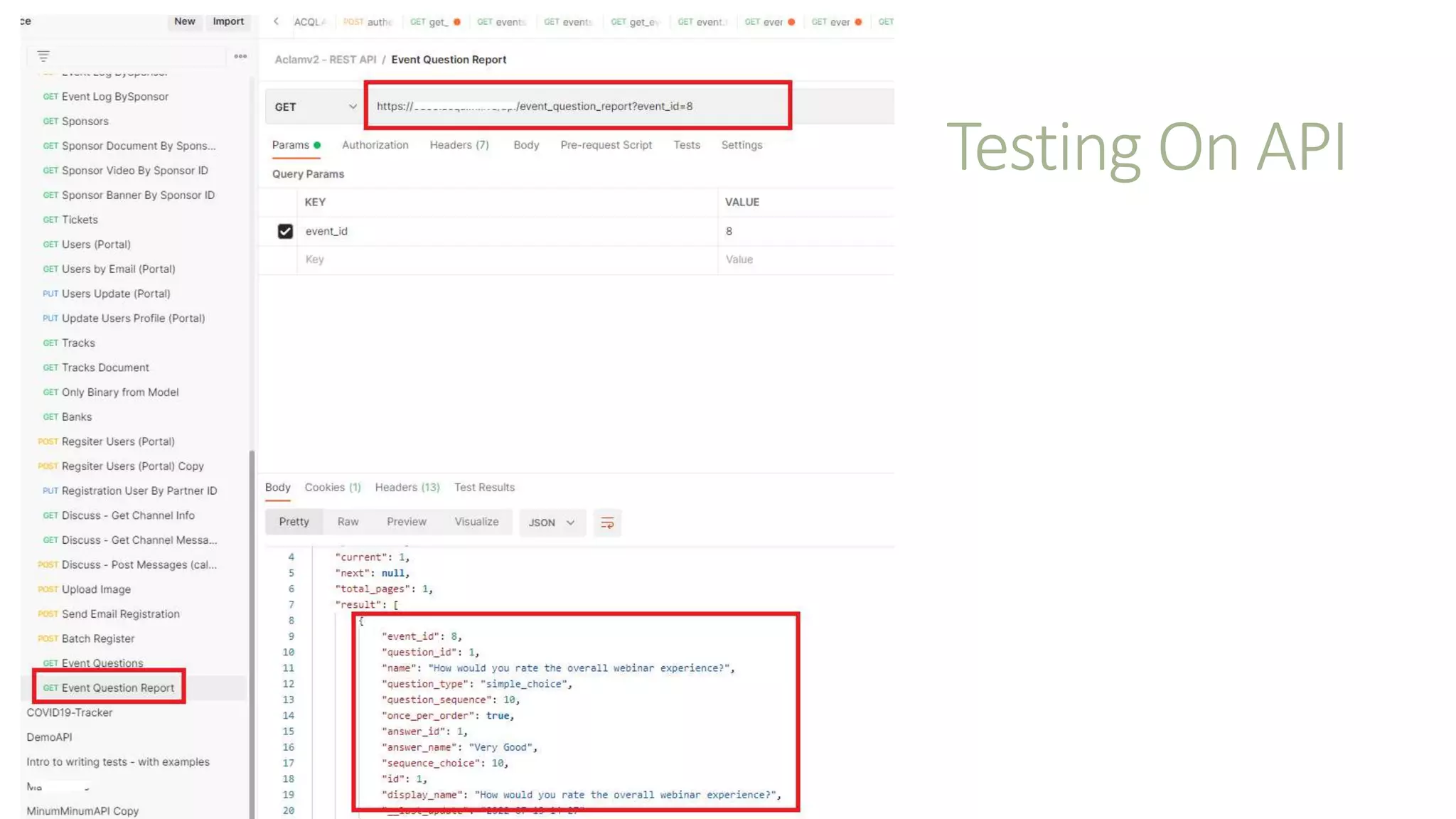
Task: Open the Headers (7) request tab
Action: pyautogui.click(x=459, y=145)
